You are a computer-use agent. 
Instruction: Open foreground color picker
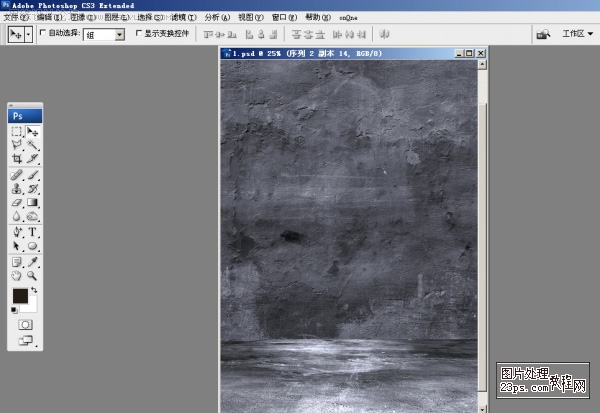pos(20,295)
